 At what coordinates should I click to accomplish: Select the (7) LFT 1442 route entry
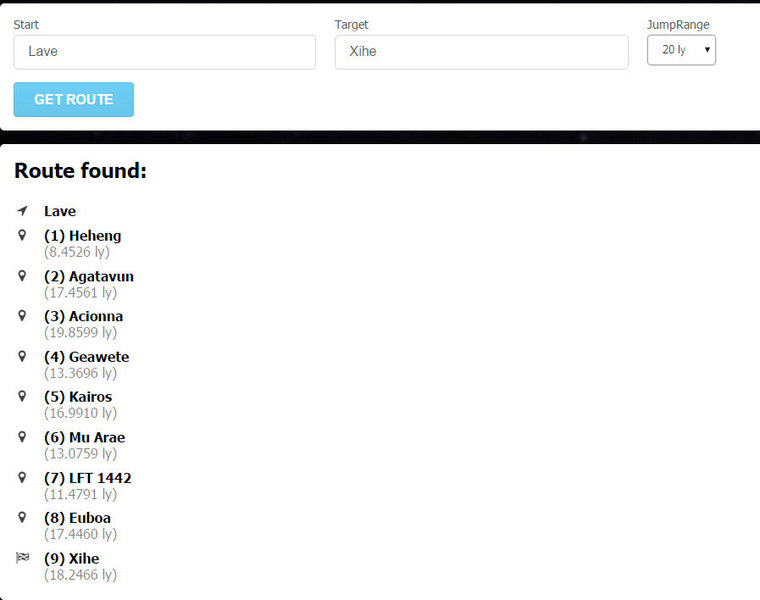[88, 478]
